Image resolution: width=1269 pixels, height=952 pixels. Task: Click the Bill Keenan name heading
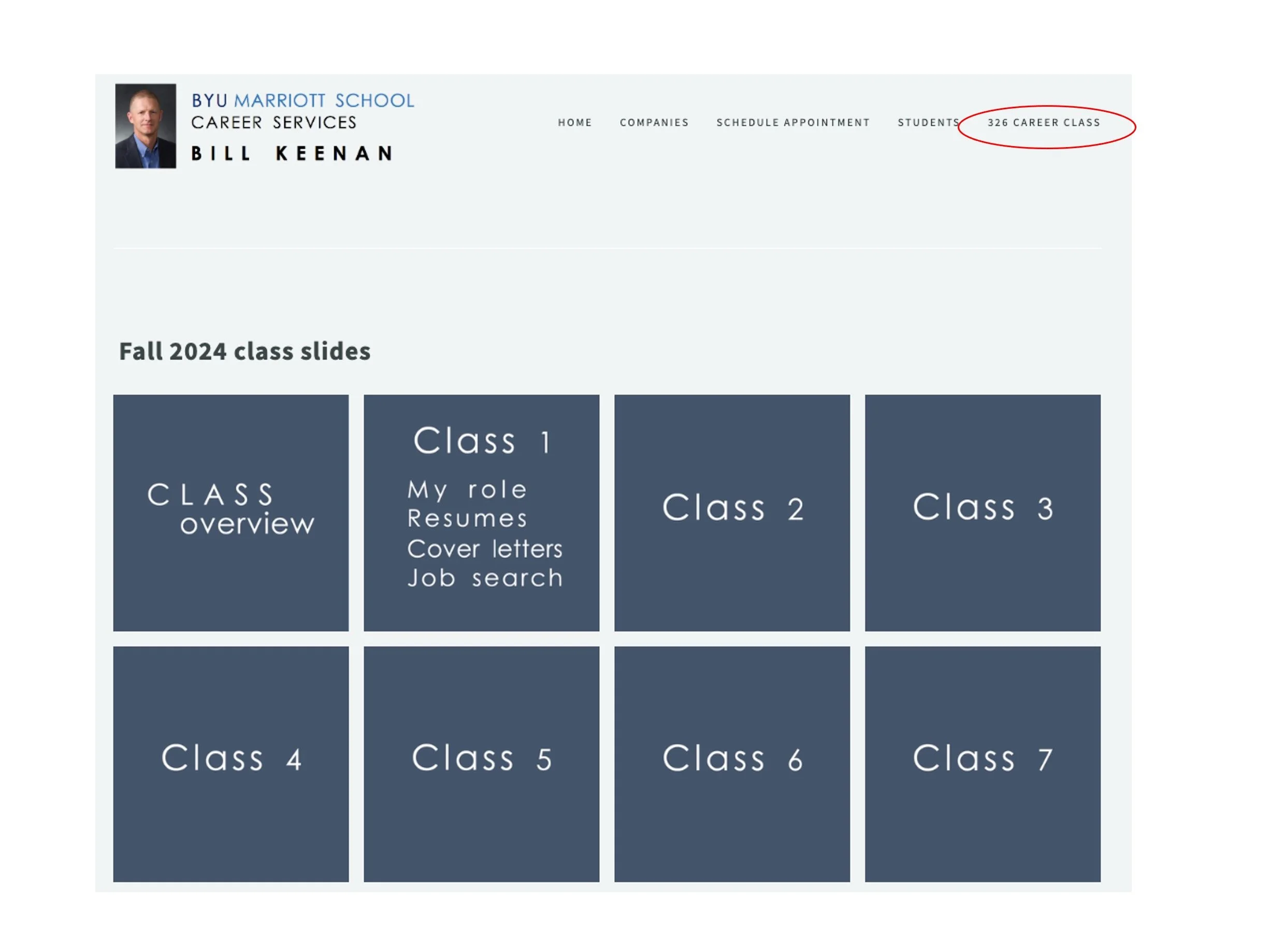[292, 153]
